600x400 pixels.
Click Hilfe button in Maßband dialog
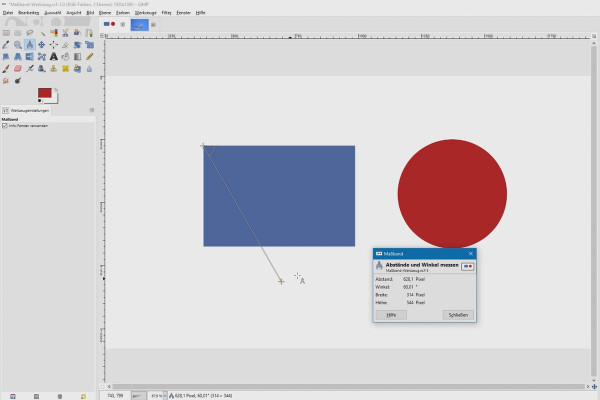coord(391,315)
